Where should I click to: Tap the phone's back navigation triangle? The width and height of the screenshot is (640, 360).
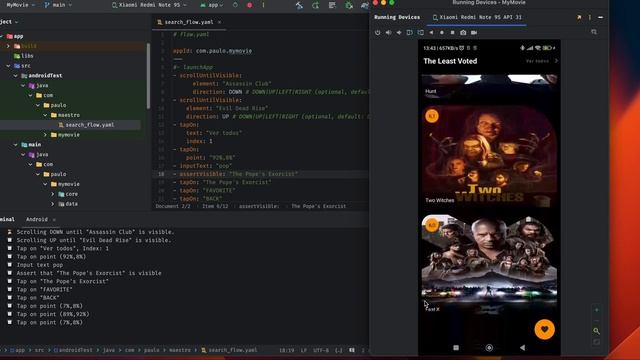(522, 347)
